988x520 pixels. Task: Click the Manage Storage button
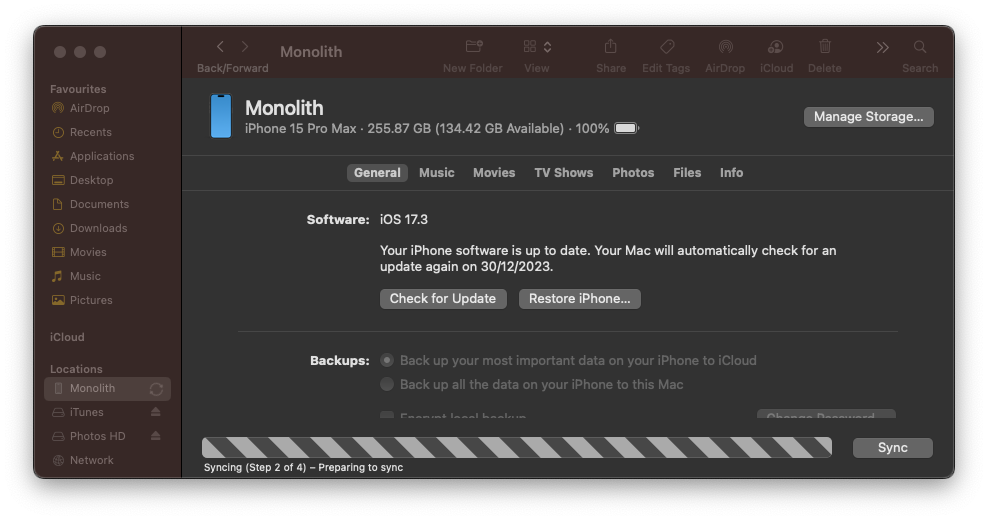pos(868,117)
